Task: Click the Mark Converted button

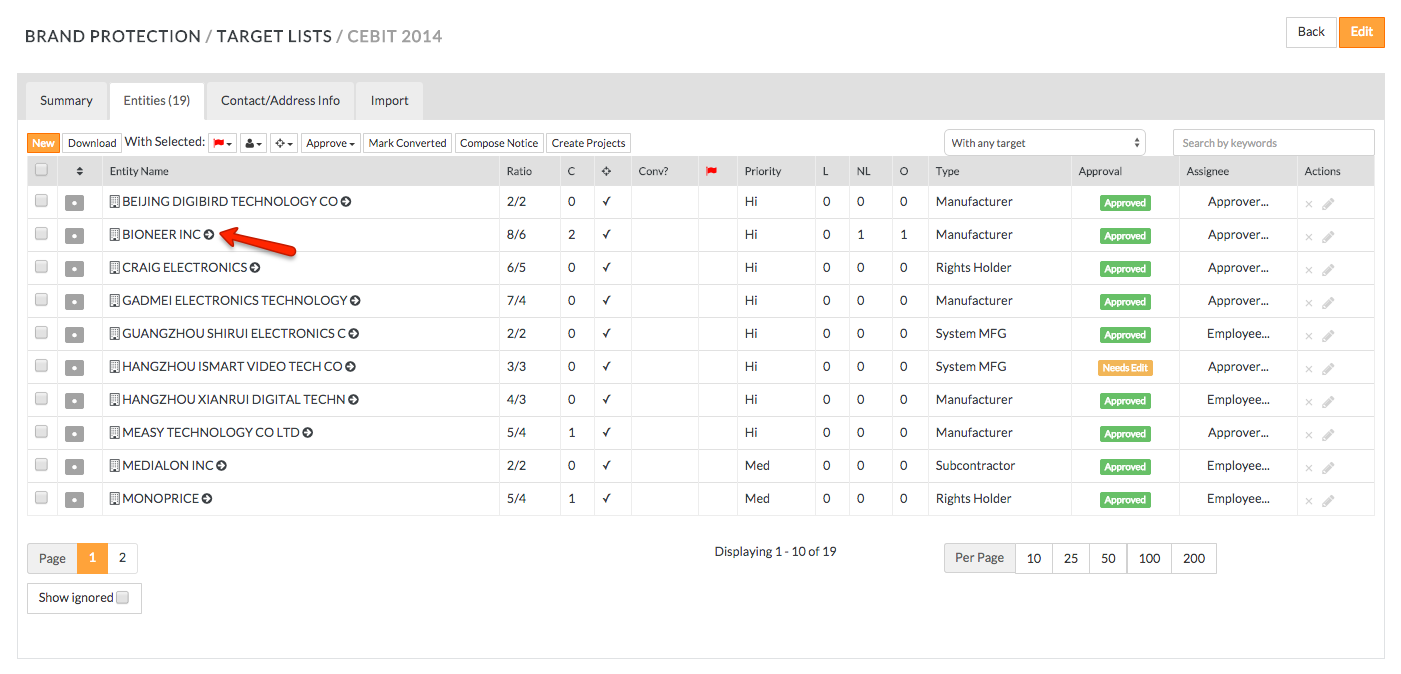Action: (x=407, y=142)
